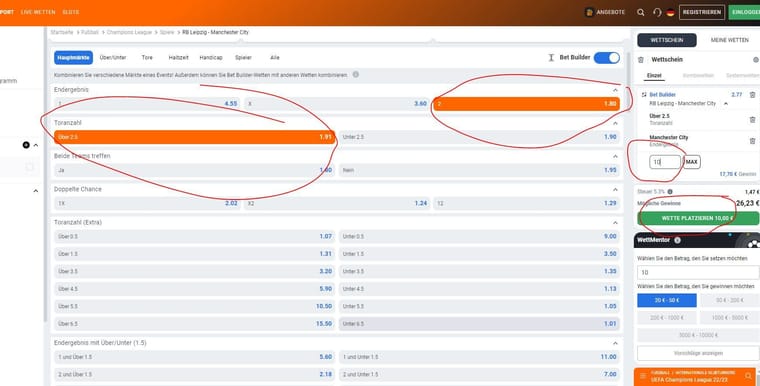Remove the Über 2.5 selection from betslip
The image size is (760, 386).
pos(752,119)
